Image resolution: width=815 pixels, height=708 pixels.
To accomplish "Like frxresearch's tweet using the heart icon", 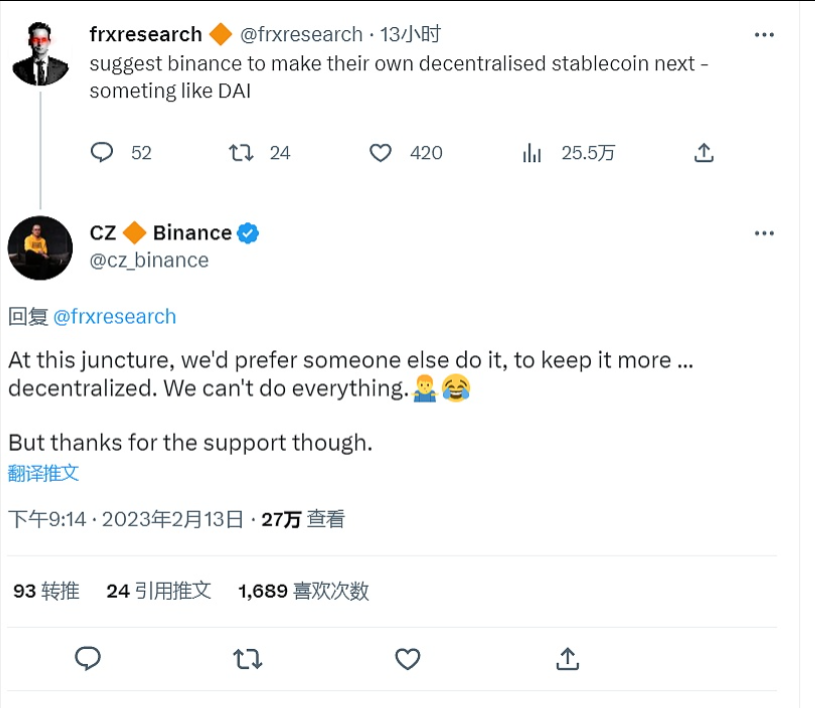I will point(380,152).
